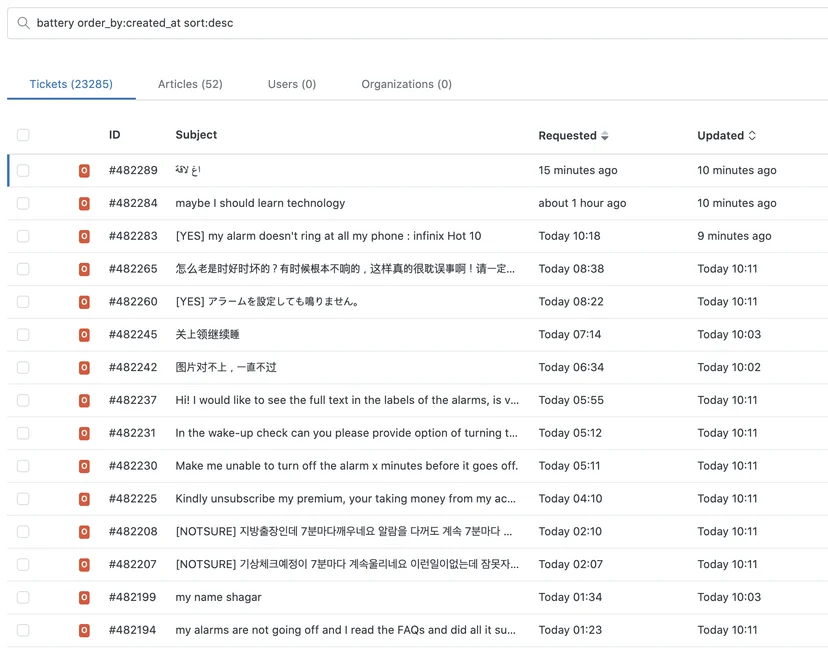828x649 pixels.
Task: Click 'Today 10:18' requested time
Action: pos(569,236)
